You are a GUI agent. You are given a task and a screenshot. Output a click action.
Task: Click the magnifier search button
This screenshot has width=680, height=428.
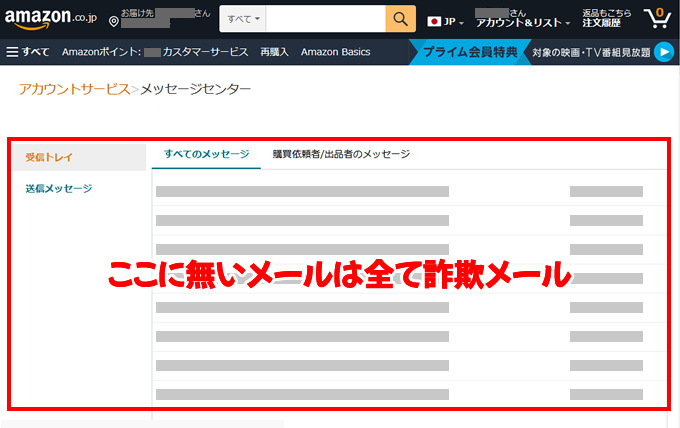pyautogui.click(x=400, y=19)
